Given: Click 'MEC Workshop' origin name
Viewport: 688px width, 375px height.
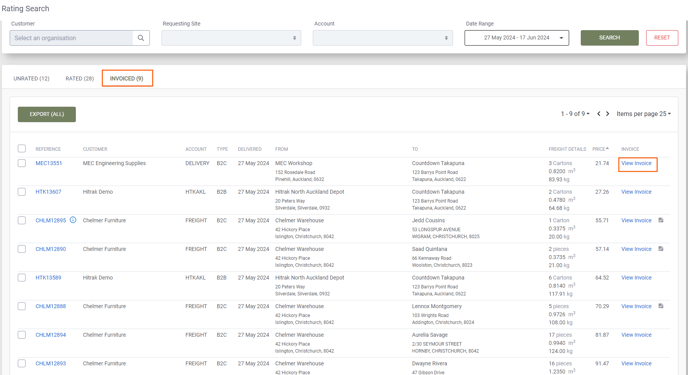Looking at the screenshot, I should click(x=294, y=163).
